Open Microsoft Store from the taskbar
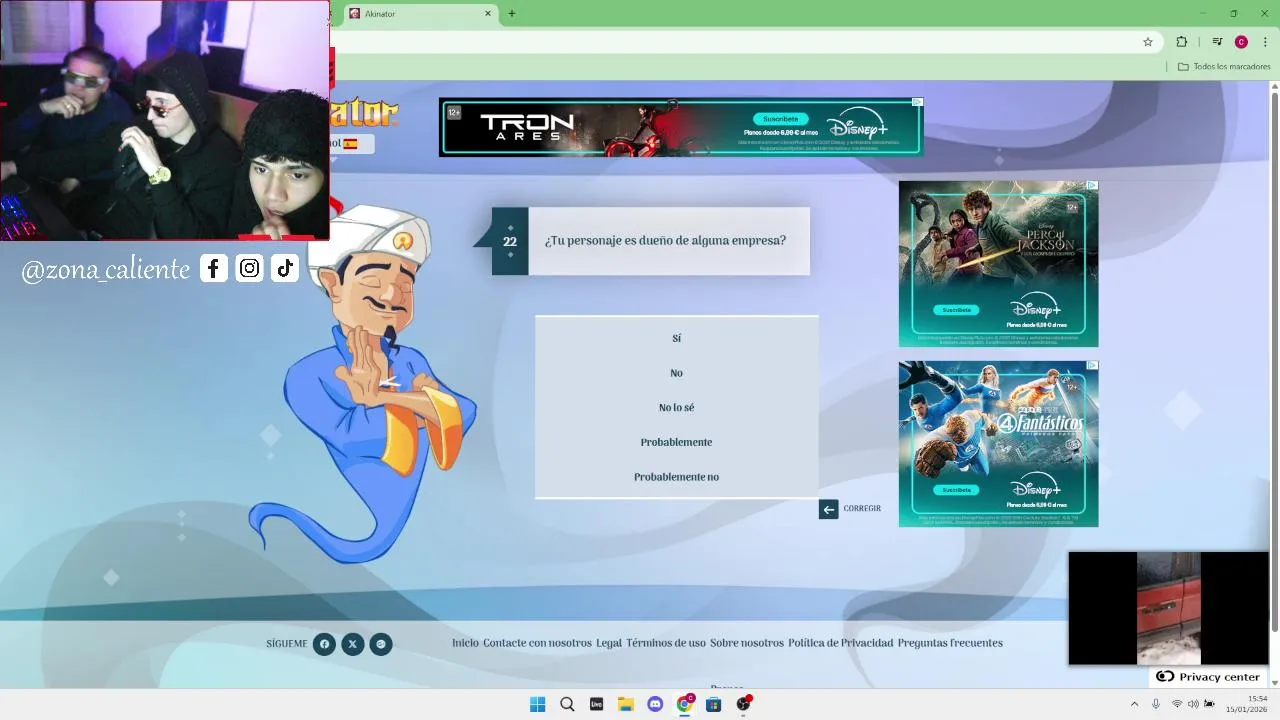 click(713, 704)
